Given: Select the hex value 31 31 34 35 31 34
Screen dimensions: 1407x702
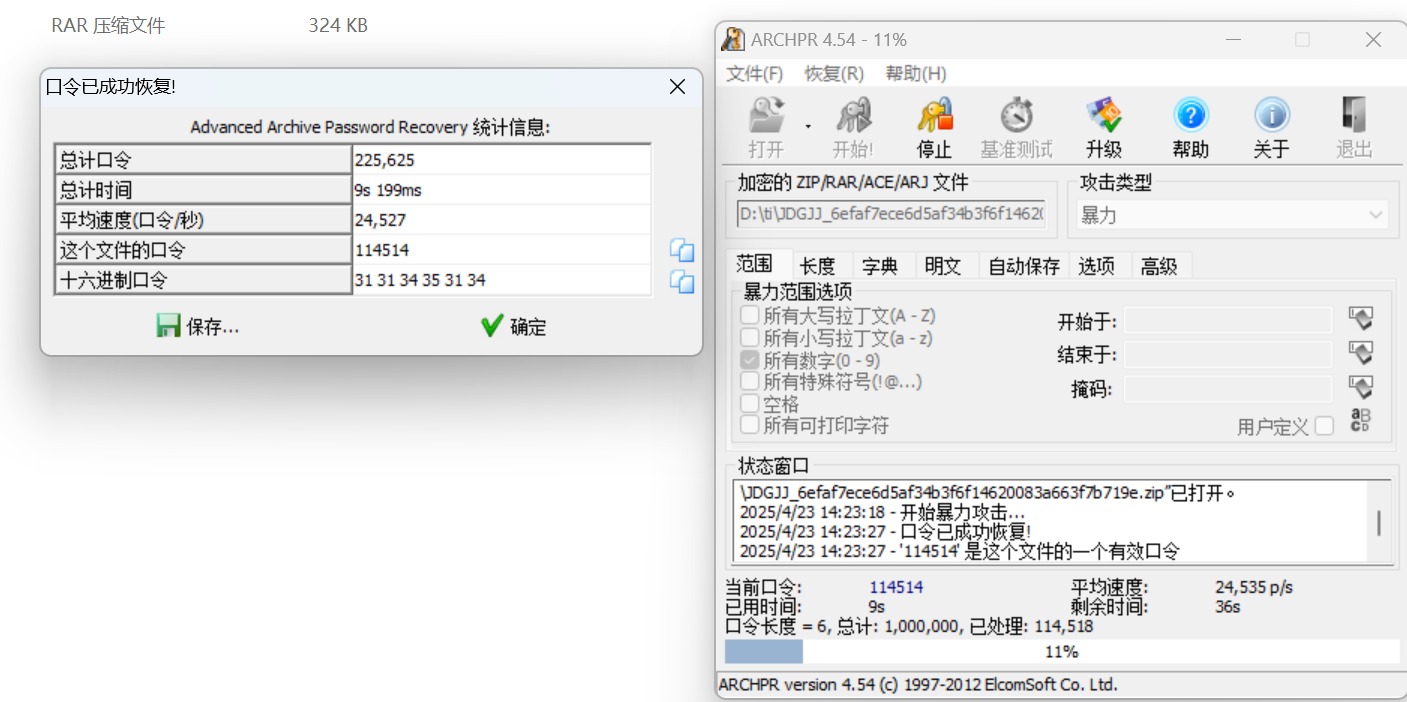Looking at the screenshot, I should [x=501, y=280].
